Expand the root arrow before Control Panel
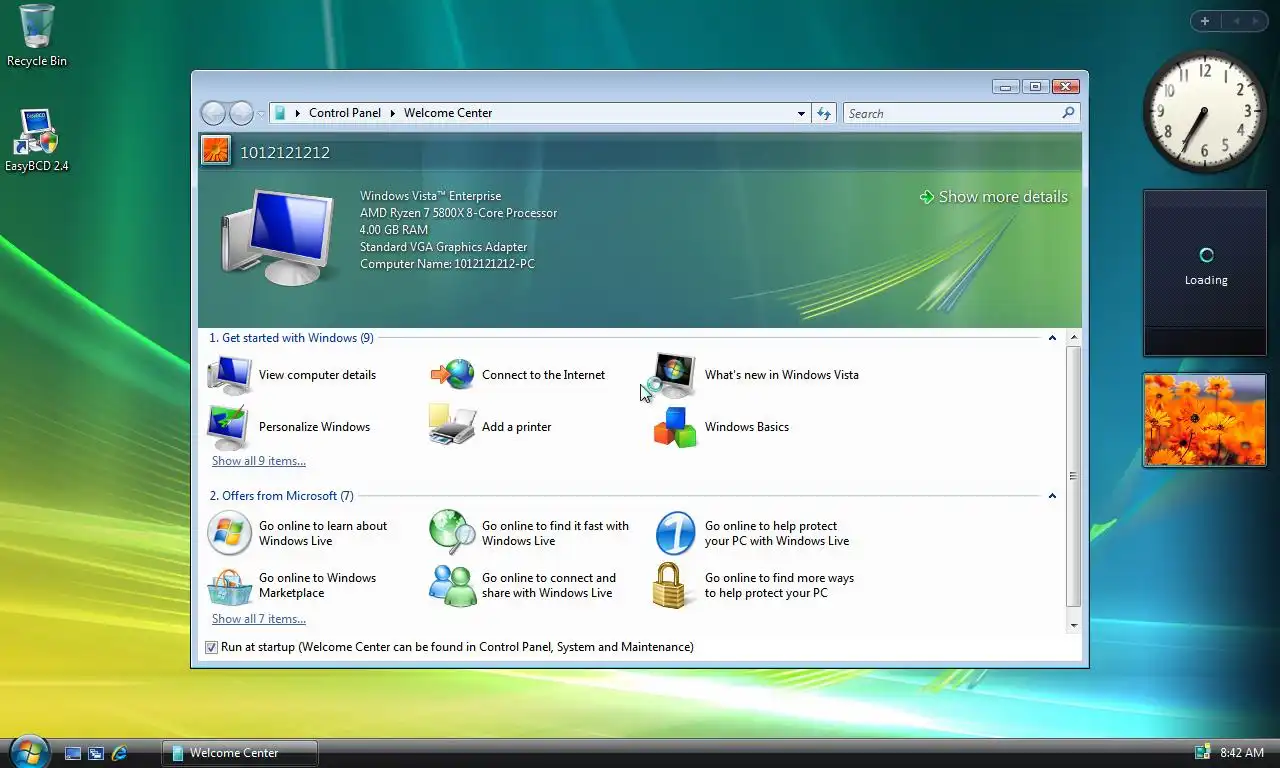 point(298,113)
